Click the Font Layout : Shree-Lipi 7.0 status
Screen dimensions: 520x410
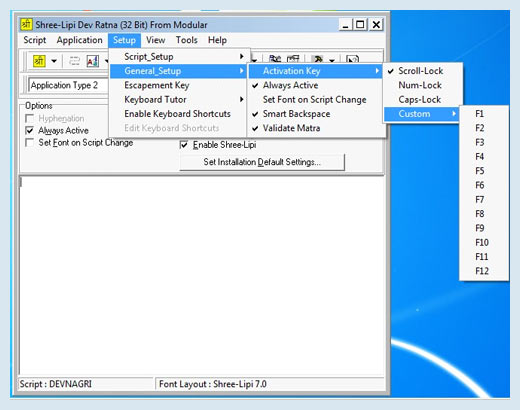271,384
